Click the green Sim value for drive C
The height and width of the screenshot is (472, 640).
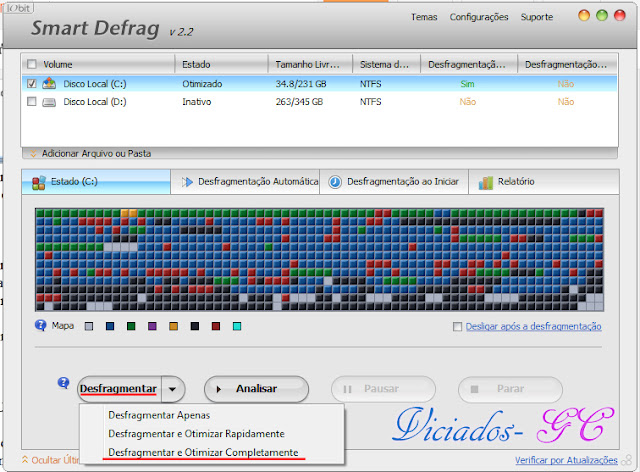pos(467,84)
